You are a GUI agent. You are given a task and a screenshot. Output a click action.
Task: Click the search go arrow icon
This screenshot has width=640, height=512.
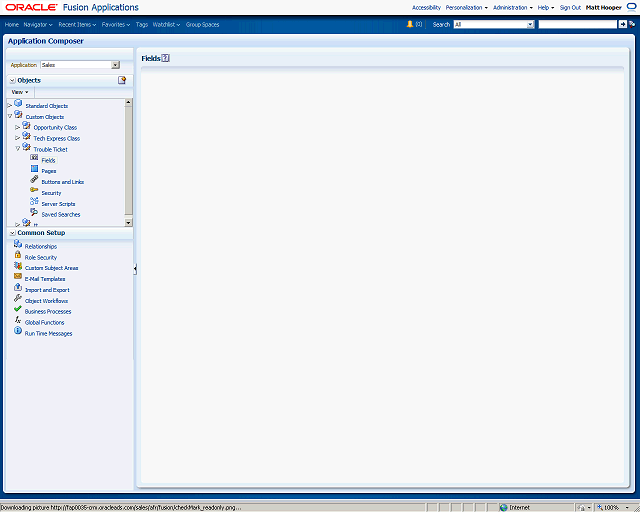click(622, 24)
